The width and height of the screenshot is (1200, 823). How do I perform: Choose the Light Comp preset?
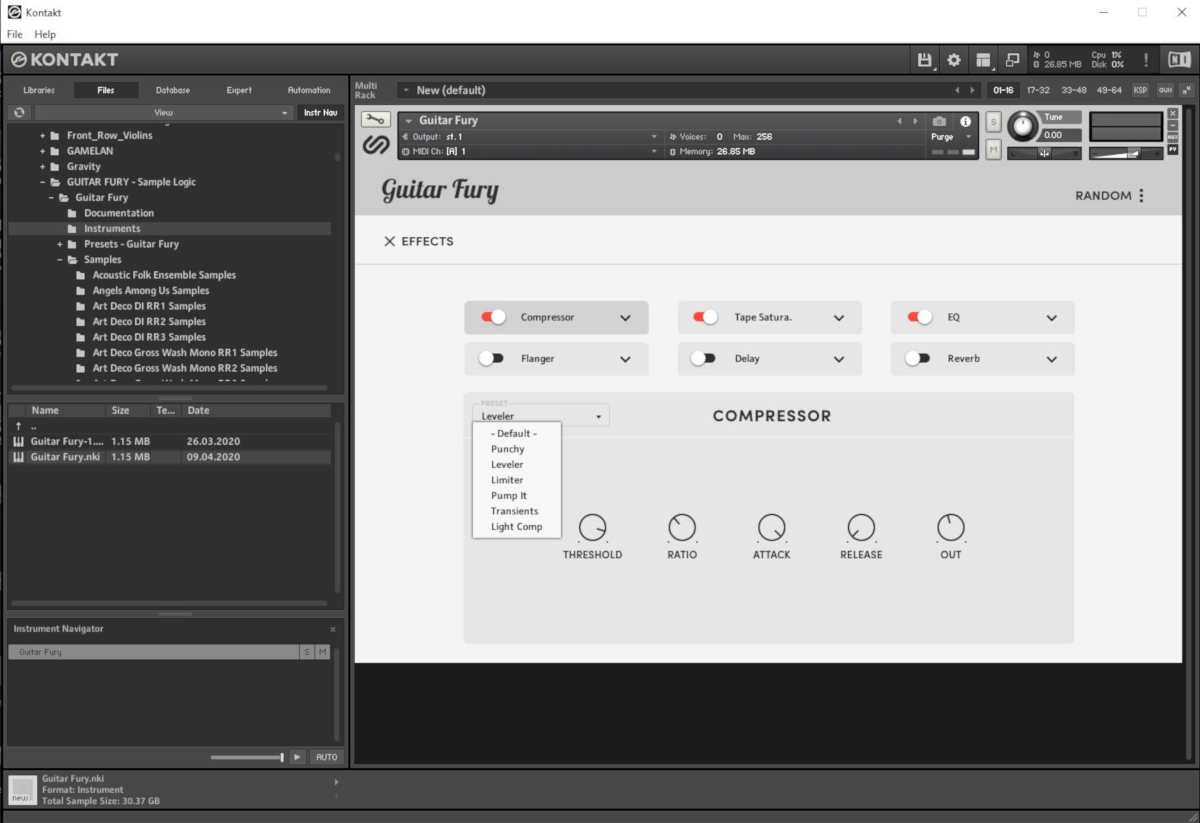pyautogui.click(x=516, y=527)
